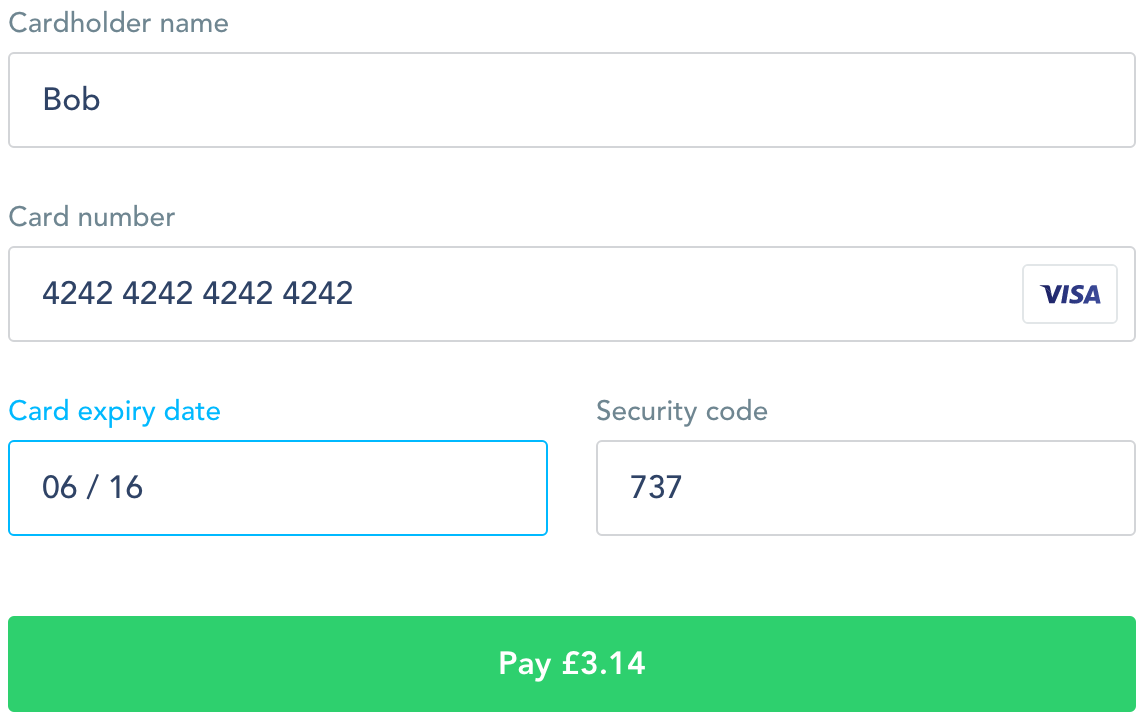Click the card number 4242 4242 4242 4242

pyautogui.click(x=197, y=293)
